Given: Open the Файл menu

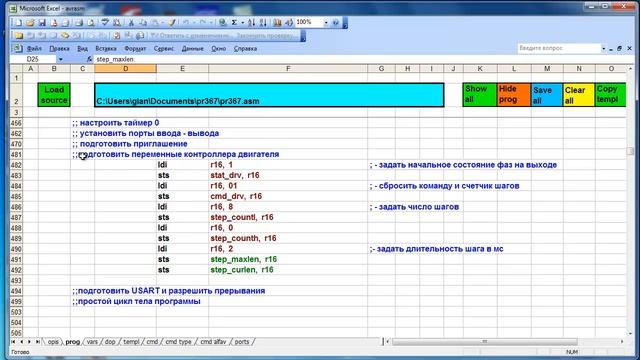Looking at the screenshot, I should [x=34, y=49].
